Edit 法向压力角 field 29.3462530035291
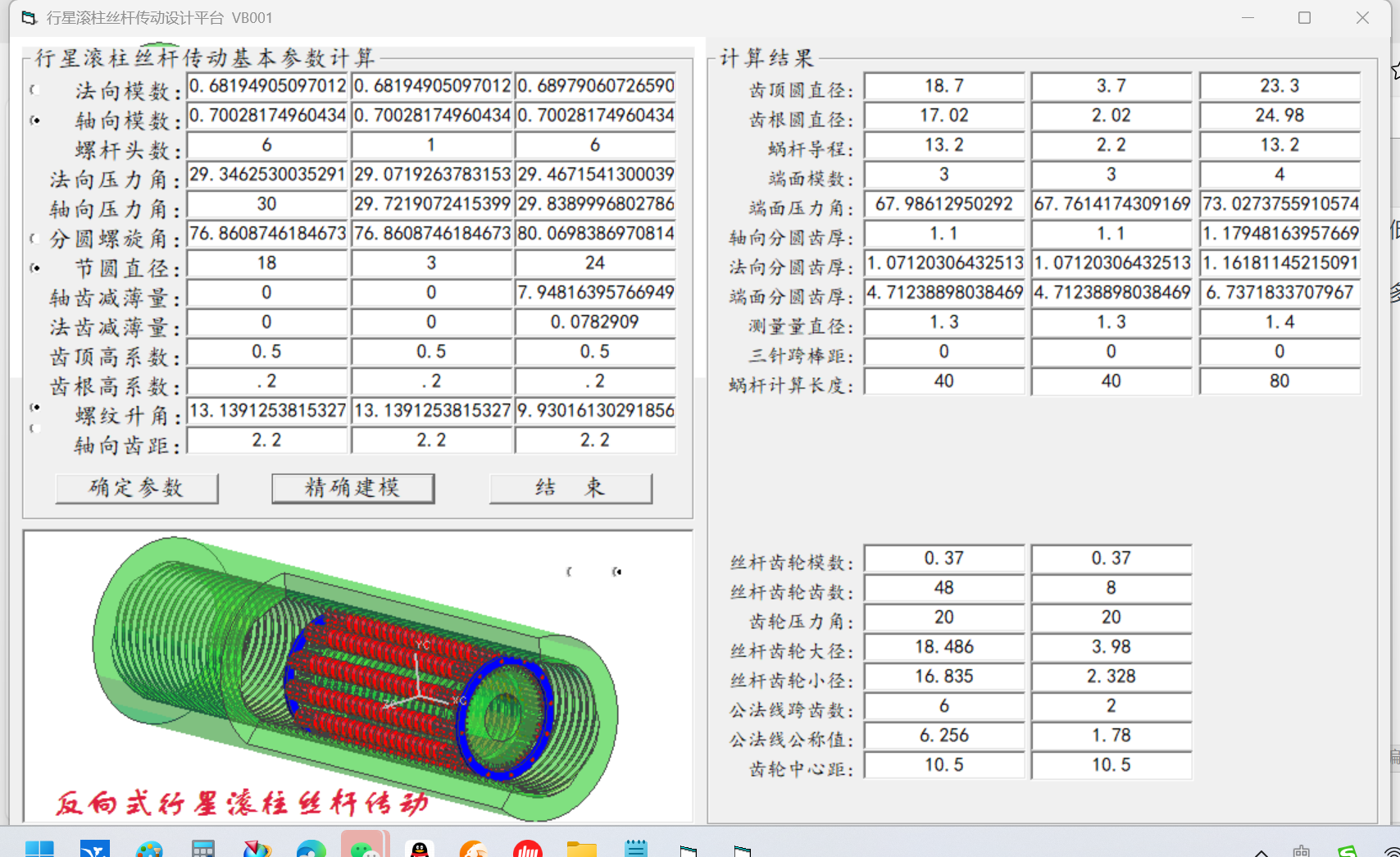Screen dimensions: 1400x857 pyautogui.click(x=267, y=174)
